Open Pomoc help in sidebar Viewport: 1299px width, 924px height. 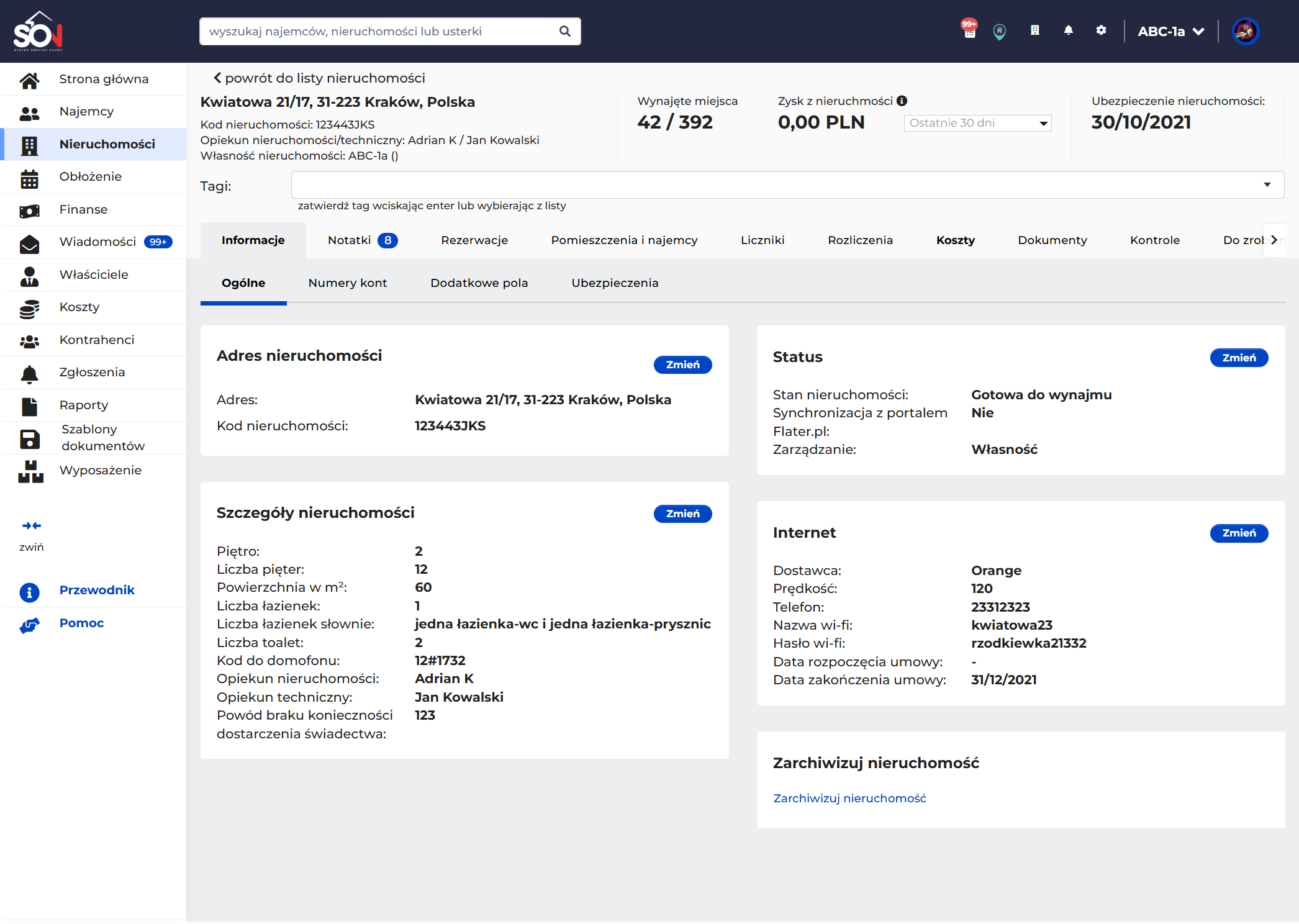[81, 623]
